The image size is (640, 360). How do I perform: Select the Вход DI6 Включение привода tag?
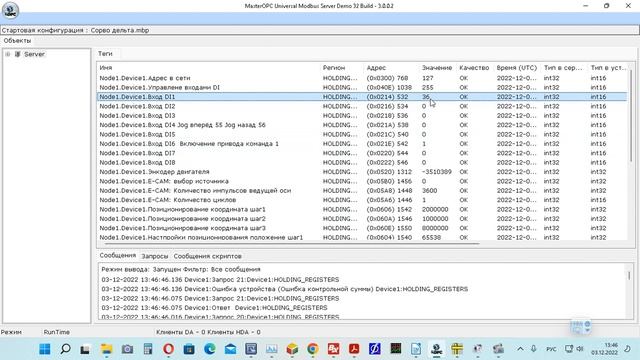(x=362, y=144)
